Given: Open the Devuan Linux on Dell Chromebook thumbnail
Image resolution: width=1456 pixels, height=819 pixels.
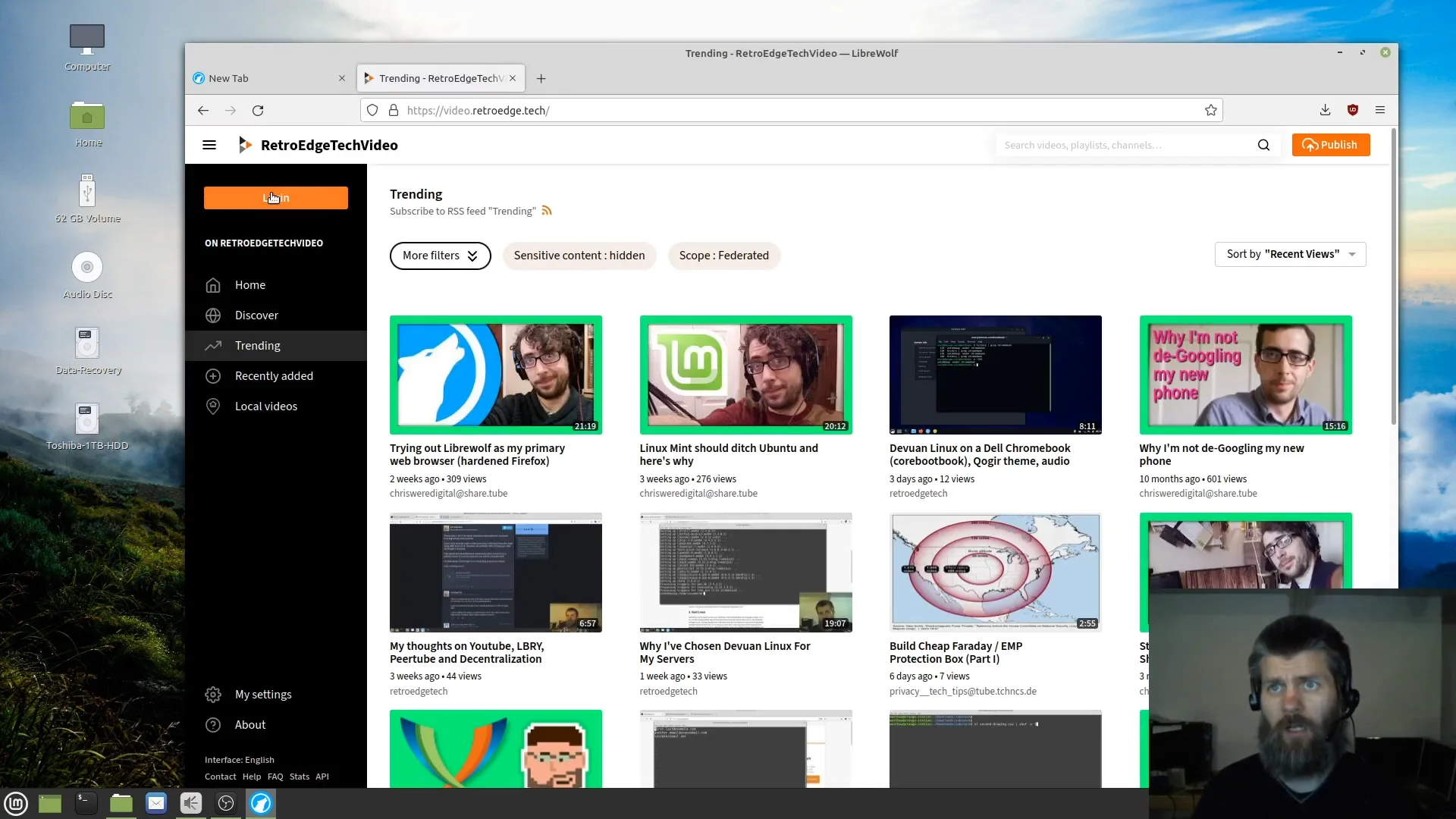Looking at the screenshot, I should [995, 375].
